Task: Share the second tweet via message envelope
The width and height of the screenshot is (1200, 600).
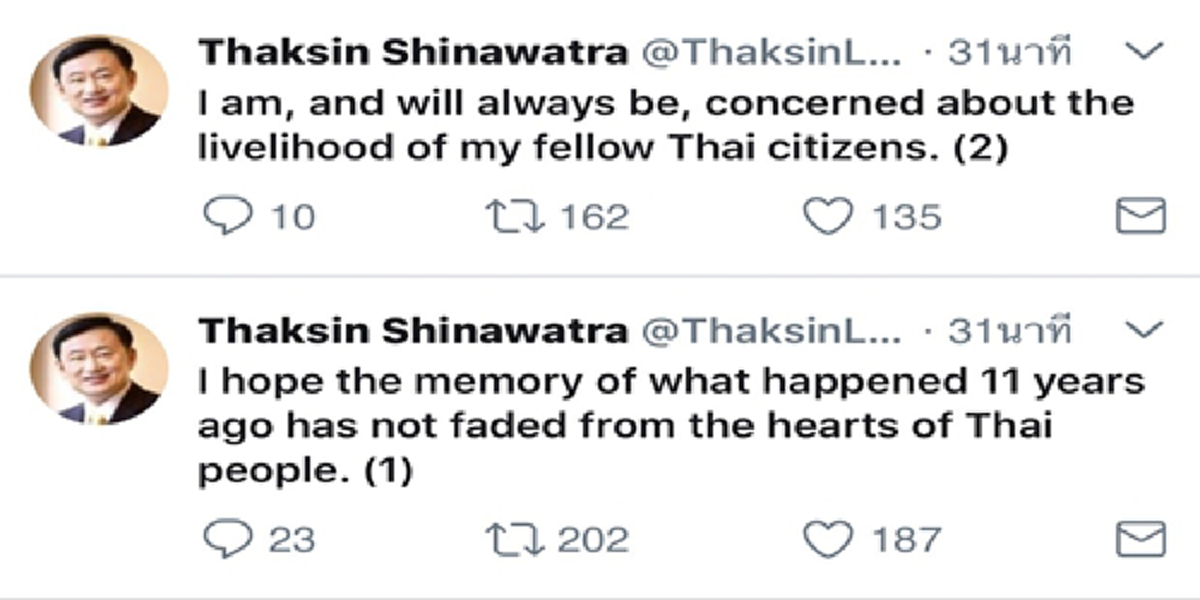Action: coord(1140,540)
